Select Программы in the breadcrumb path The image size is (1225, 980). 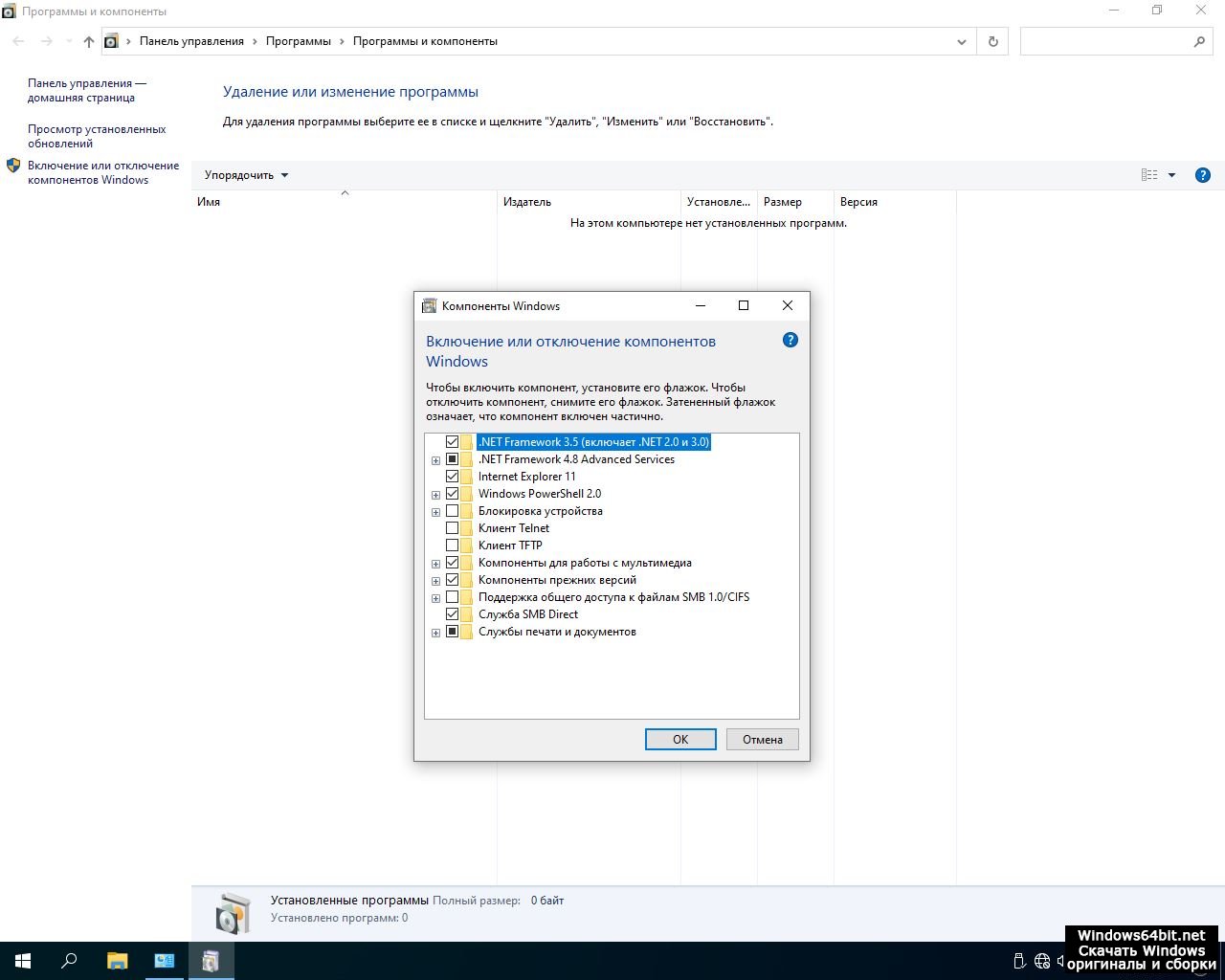pos(299,41)
